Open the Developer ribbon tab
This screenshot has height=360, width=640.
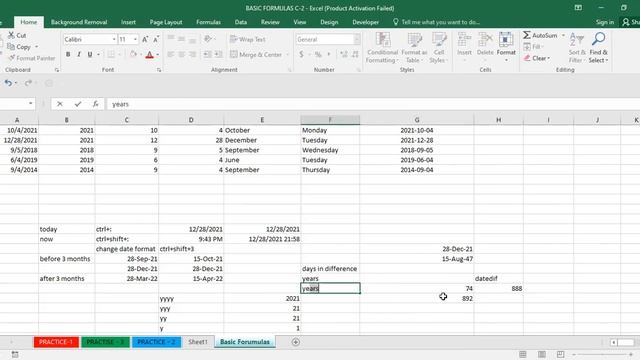pyautogui.click(x=365, y=22)
